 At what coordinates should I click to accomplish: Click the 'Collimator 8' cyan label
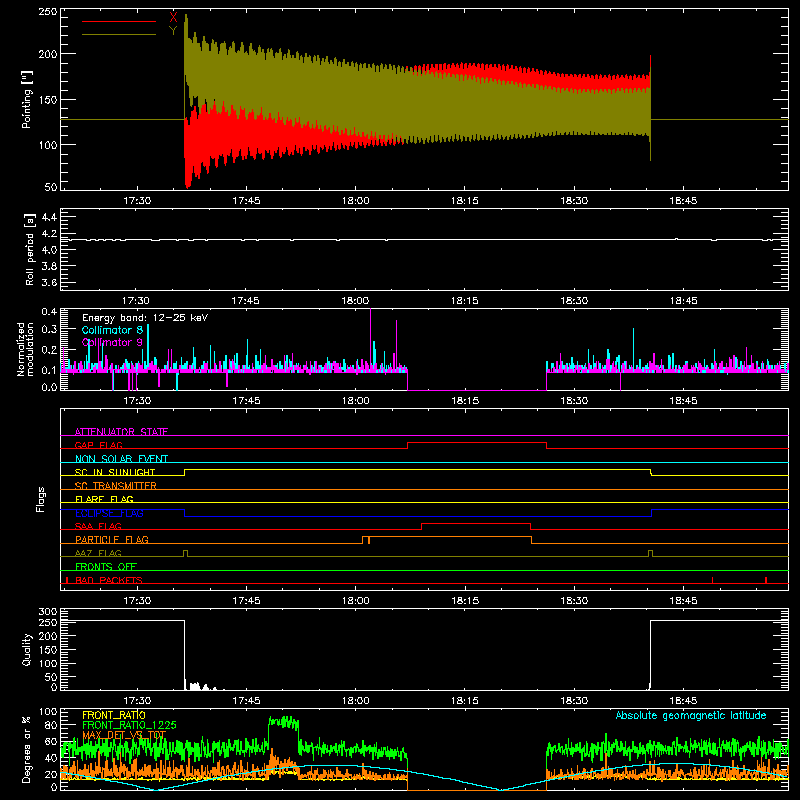pos(112,330)
